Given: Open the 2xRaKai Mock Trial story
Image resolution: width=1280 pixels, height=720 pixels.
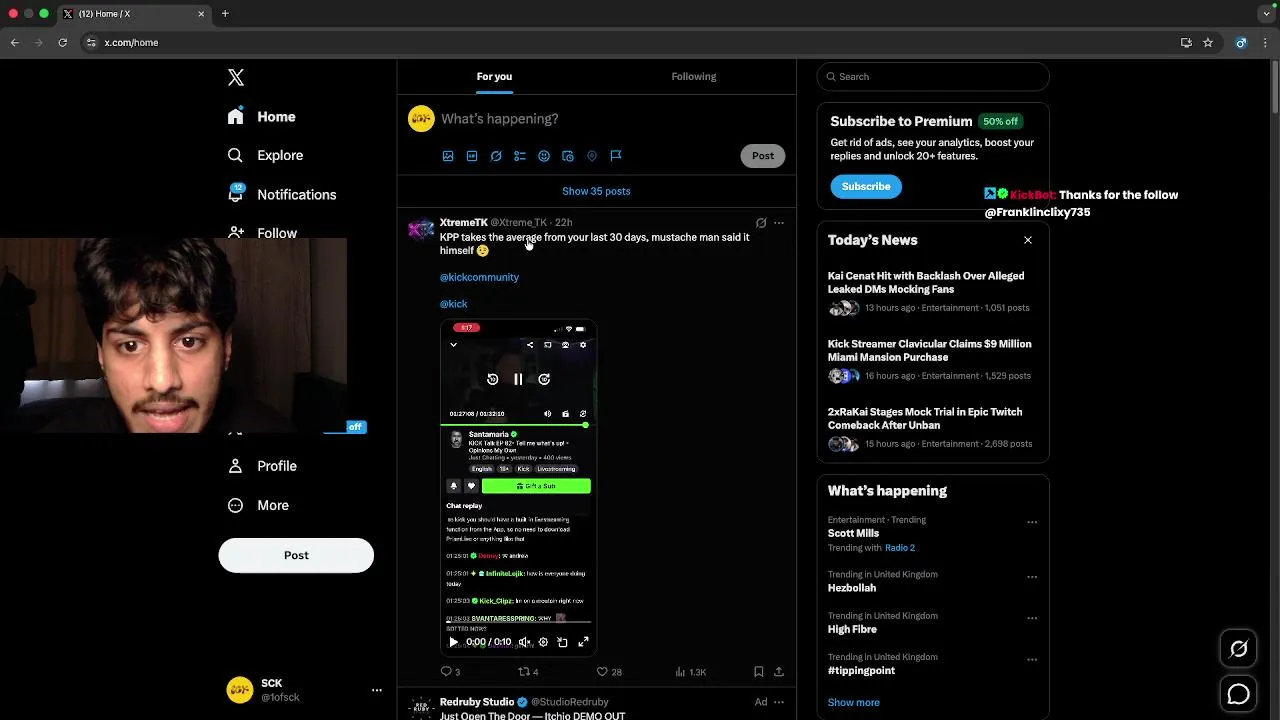Looking at the screenshot, I should click(x=933, y=428).
